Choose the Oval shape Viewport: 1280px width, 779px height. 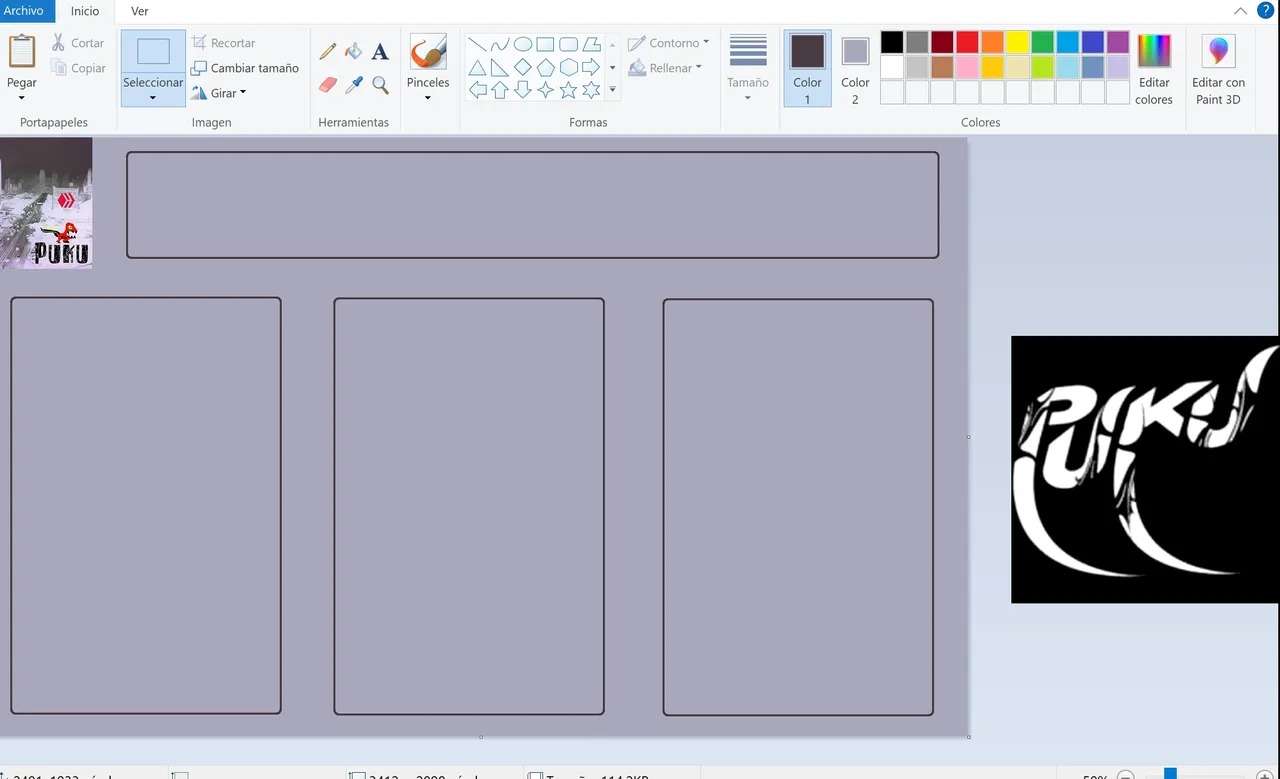click(523, 44)
